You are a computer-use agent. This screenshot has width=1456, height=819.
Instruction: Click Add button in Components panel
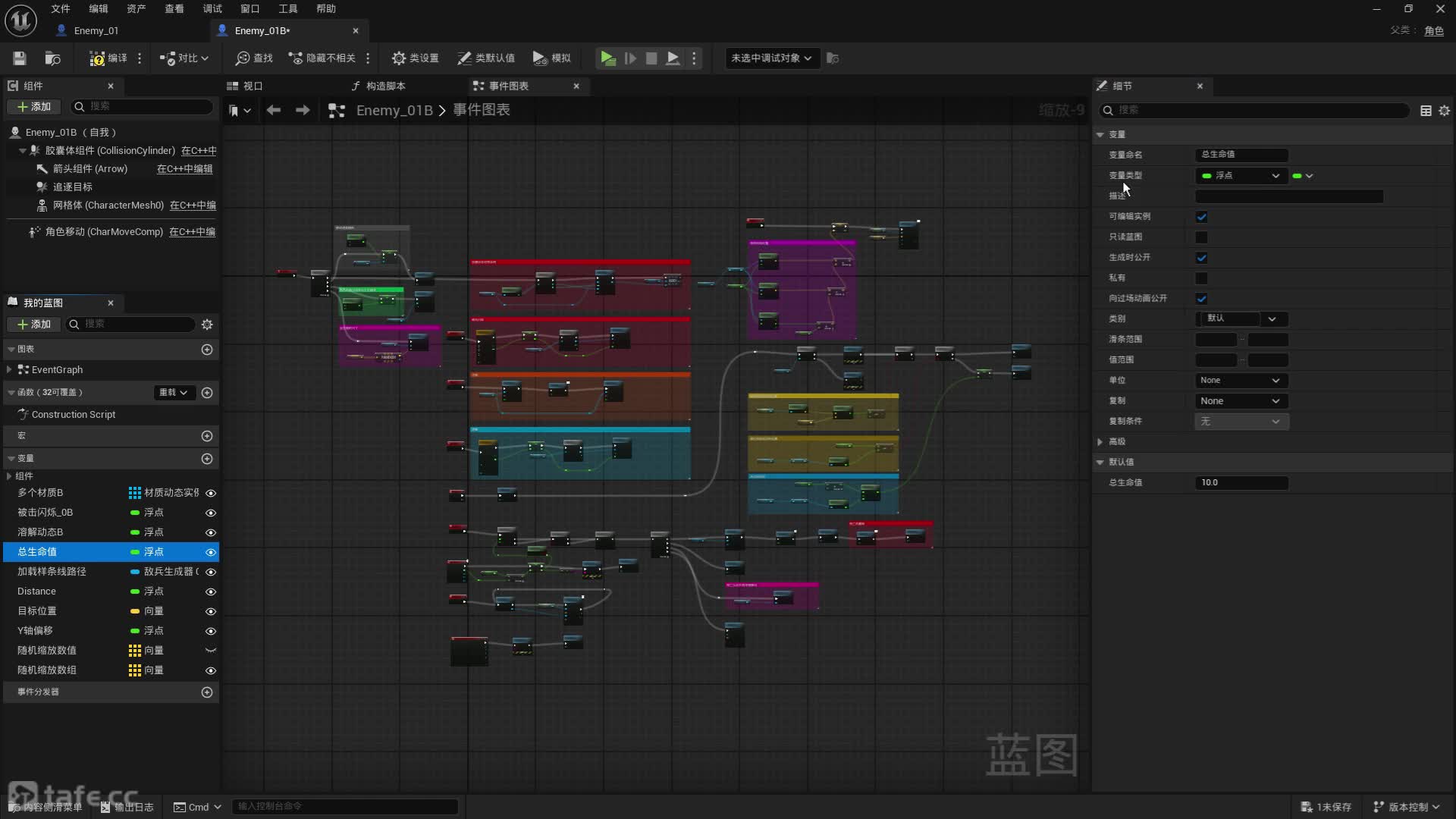[x=34, y=107]
